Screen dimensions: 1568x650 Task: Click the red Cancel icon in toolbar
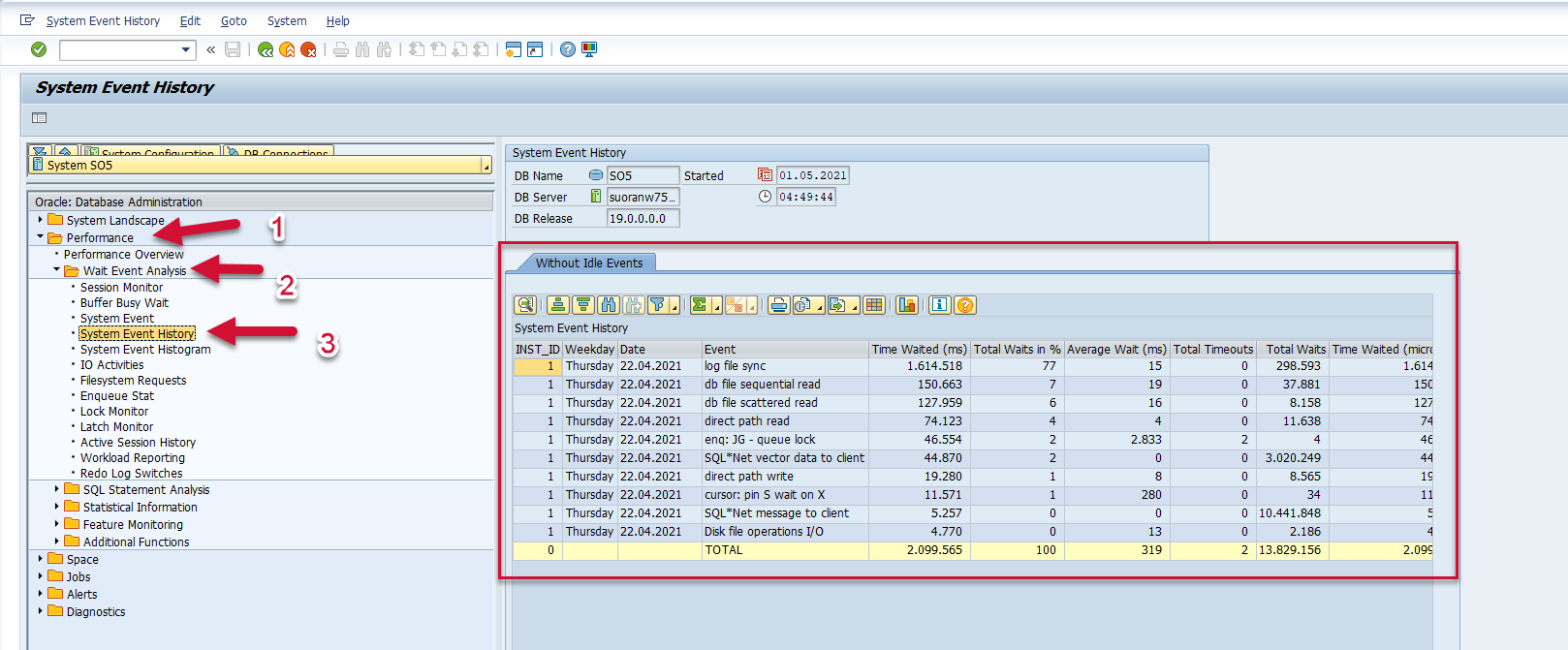pos(308,49)
